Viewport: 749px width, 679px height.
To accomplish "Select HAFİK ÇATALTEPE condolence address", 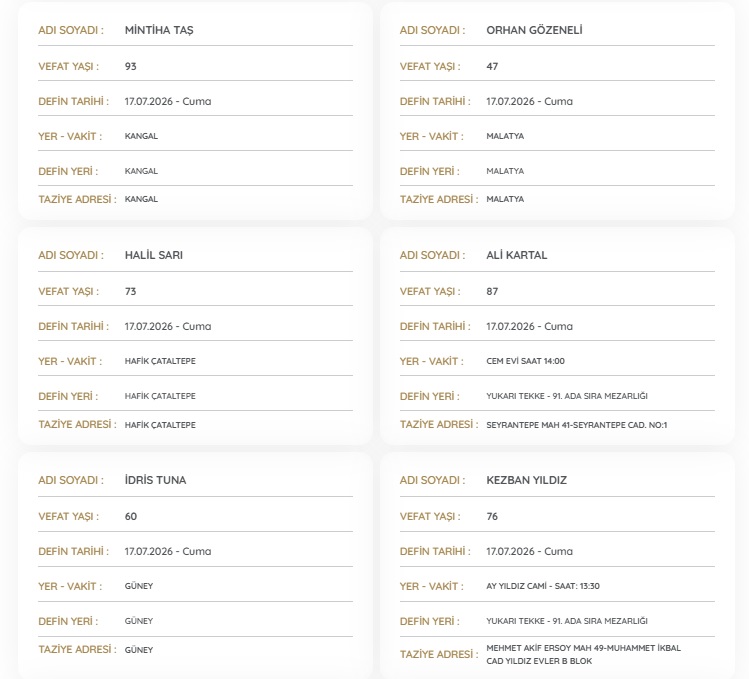I will pyautogui.click(x=160, y=425).
